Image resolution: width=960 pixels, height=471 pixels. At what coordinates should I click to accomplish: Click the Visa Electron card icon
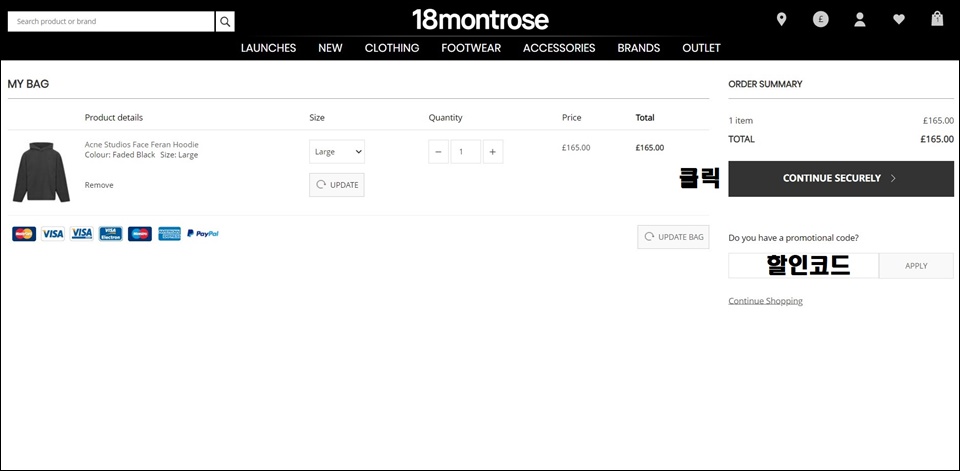111,233
